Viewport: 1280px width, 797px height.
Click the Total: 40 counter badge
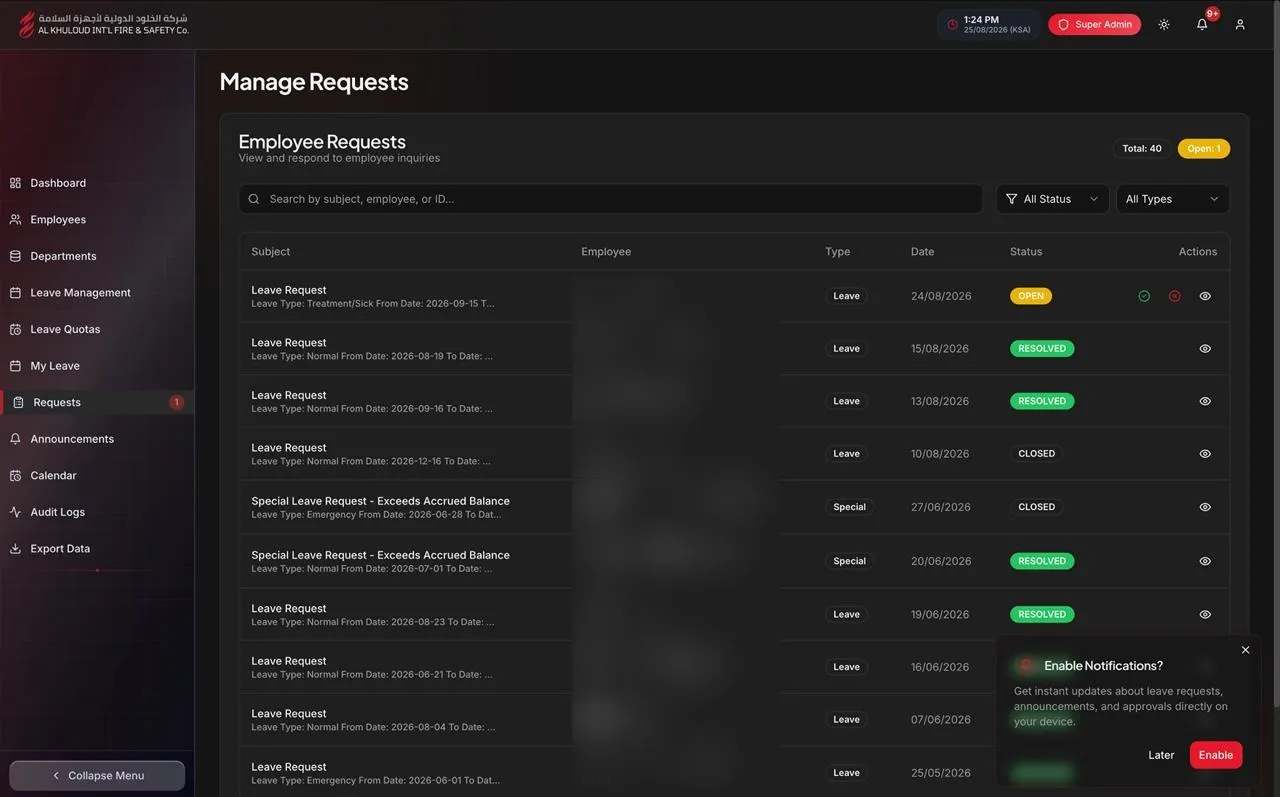[1142, 148]
